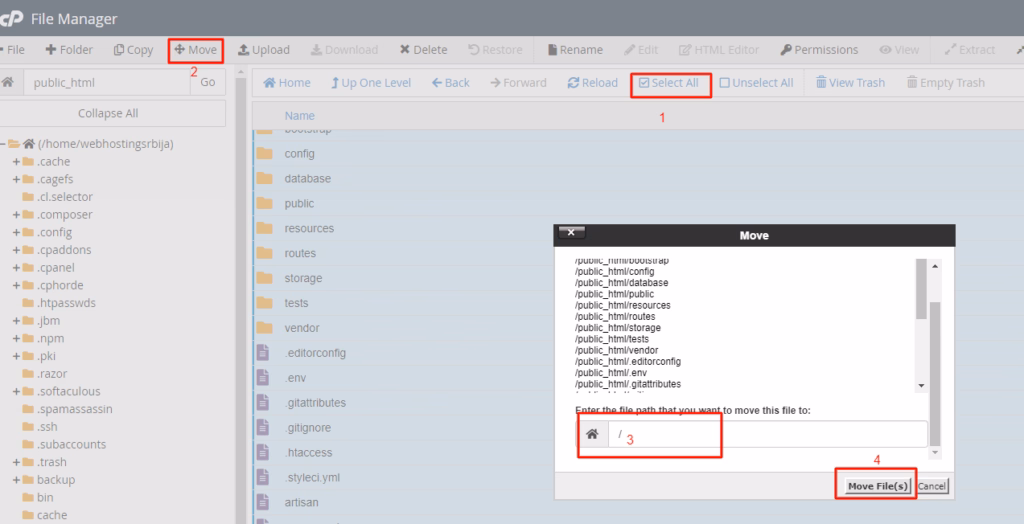Navigate Up One Level
1024x524 pixels.
point(371,83)
